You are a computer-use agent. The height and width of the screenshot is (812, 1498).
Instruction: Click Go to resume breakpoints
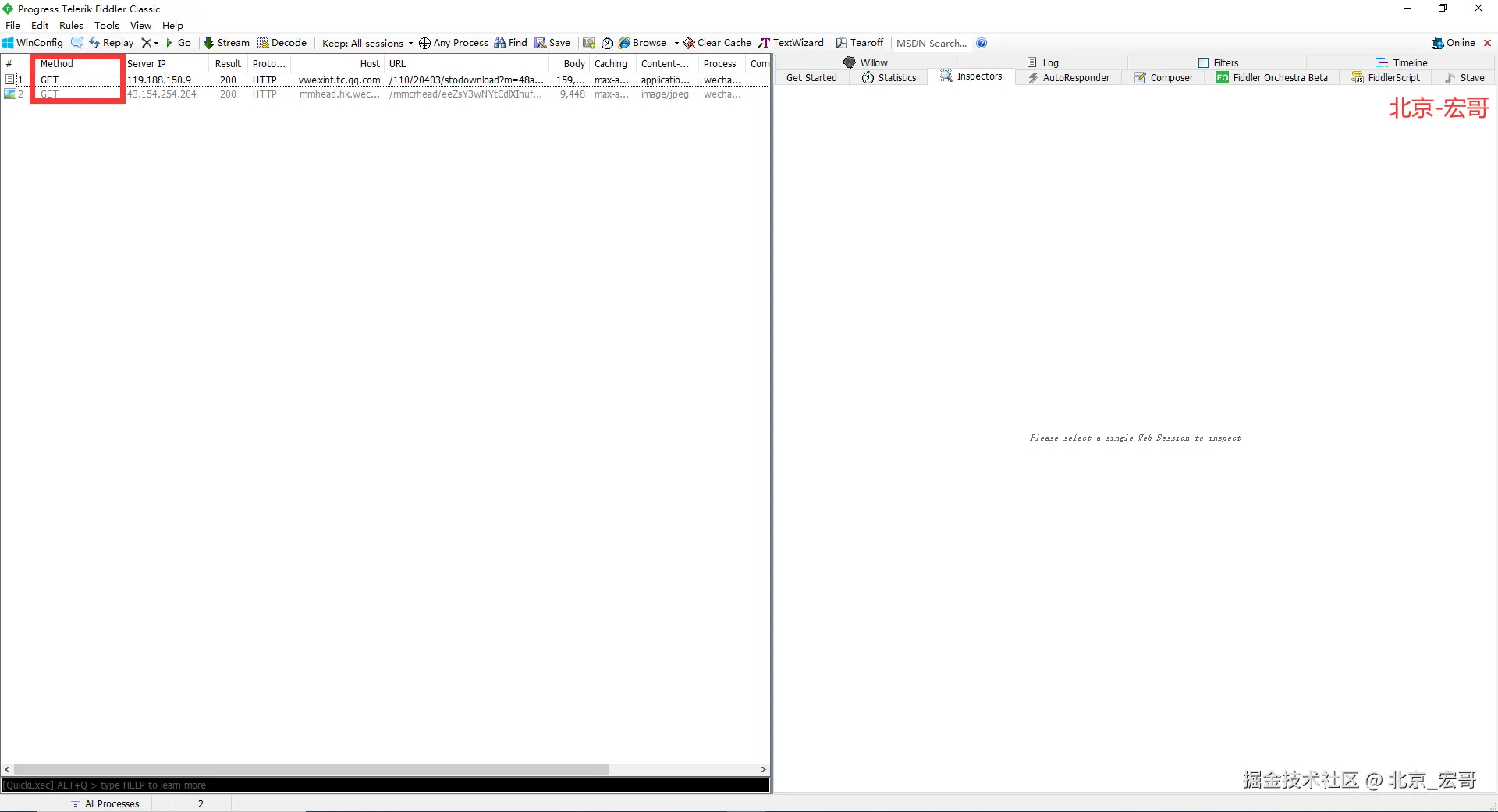tap(179, 43)
